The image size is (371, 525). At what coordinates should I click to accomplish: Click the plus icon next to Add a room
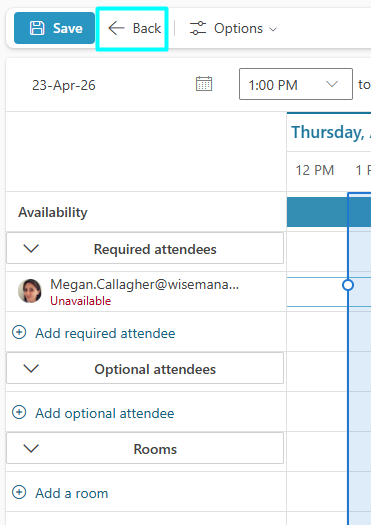19,493
